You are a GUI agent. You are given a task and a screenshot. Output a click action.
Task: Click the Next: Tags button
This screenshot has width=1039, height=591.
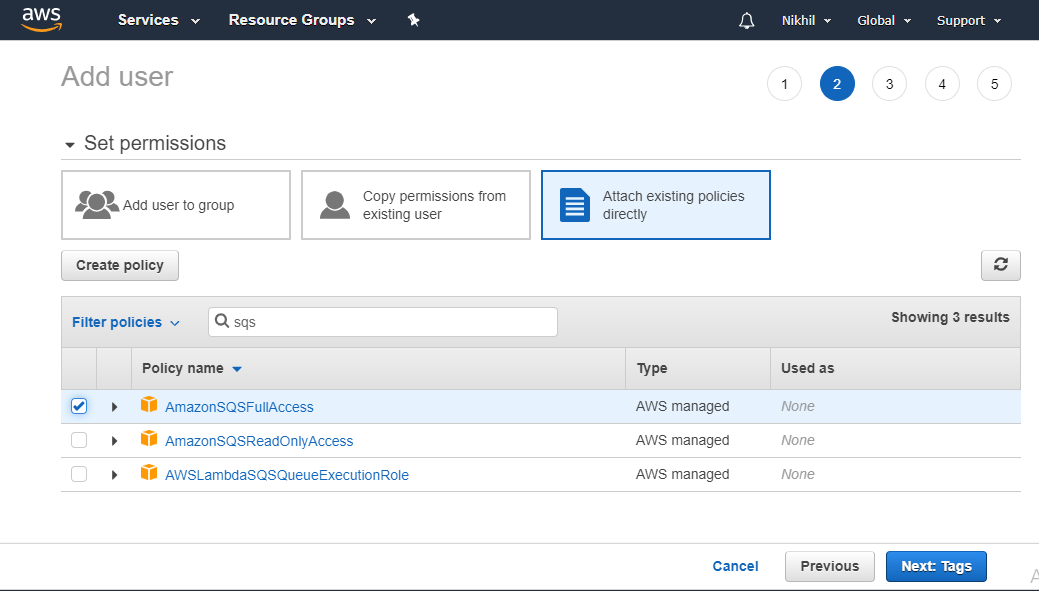coord(936,566)
